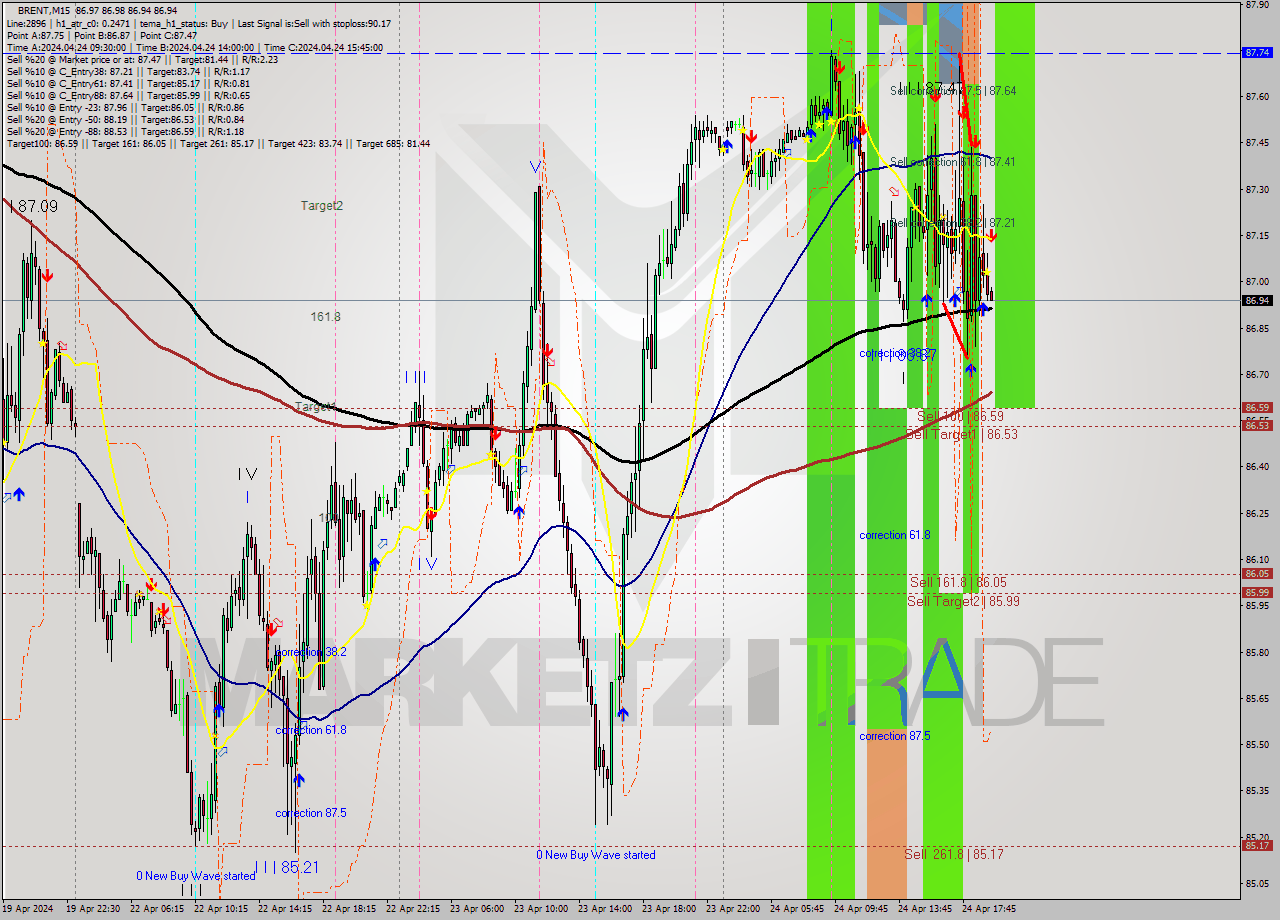The image size is (1280, 920).
Task: Select '23 Apr 14:00' on the time axis
Action: 606,909
